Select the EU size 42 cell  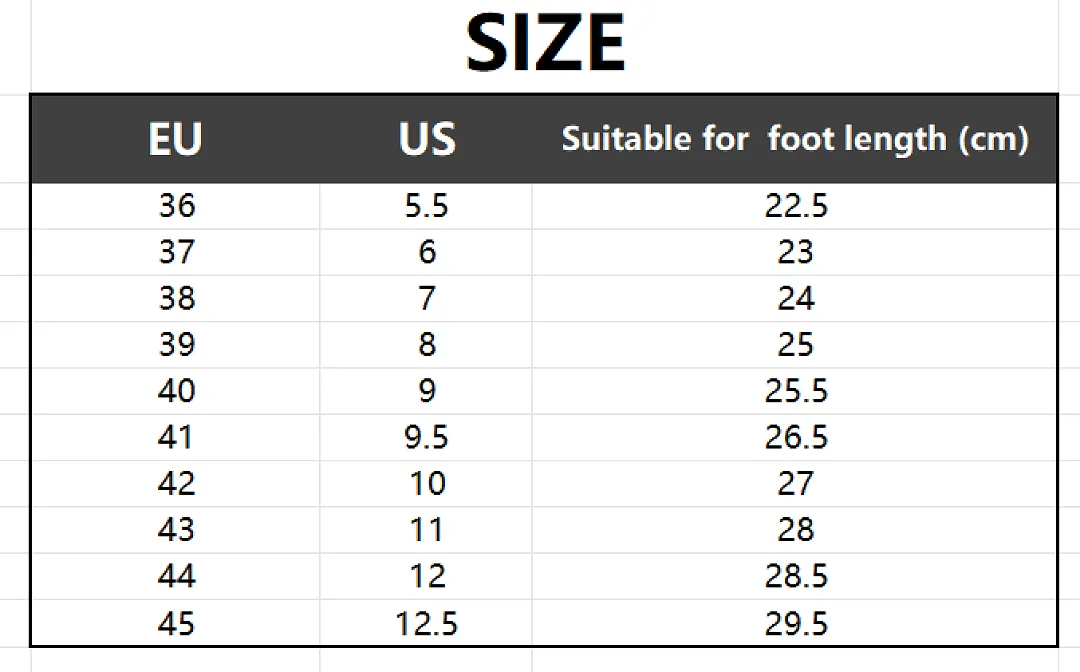pos(176,483)
